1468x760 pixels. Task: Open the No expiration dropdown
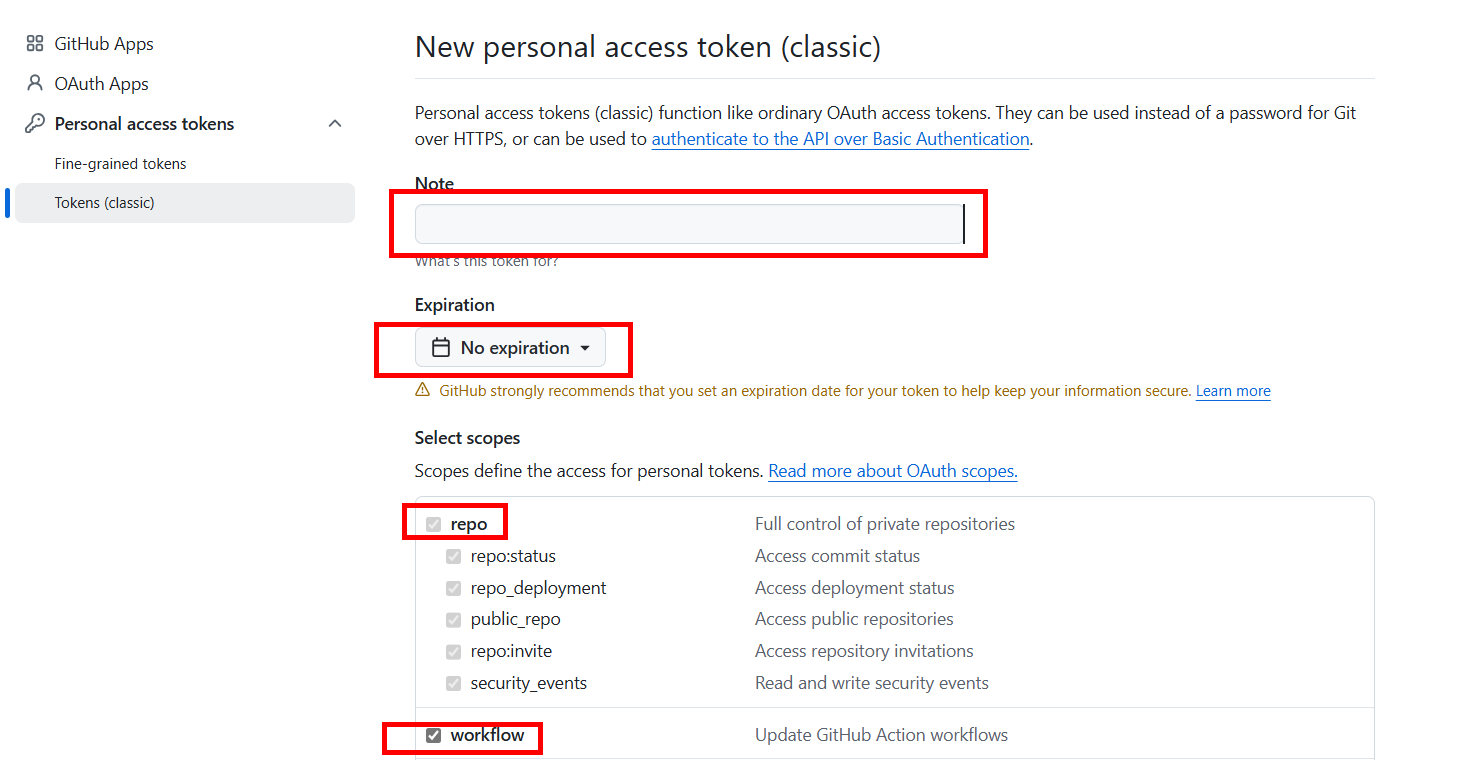[510, 348]
